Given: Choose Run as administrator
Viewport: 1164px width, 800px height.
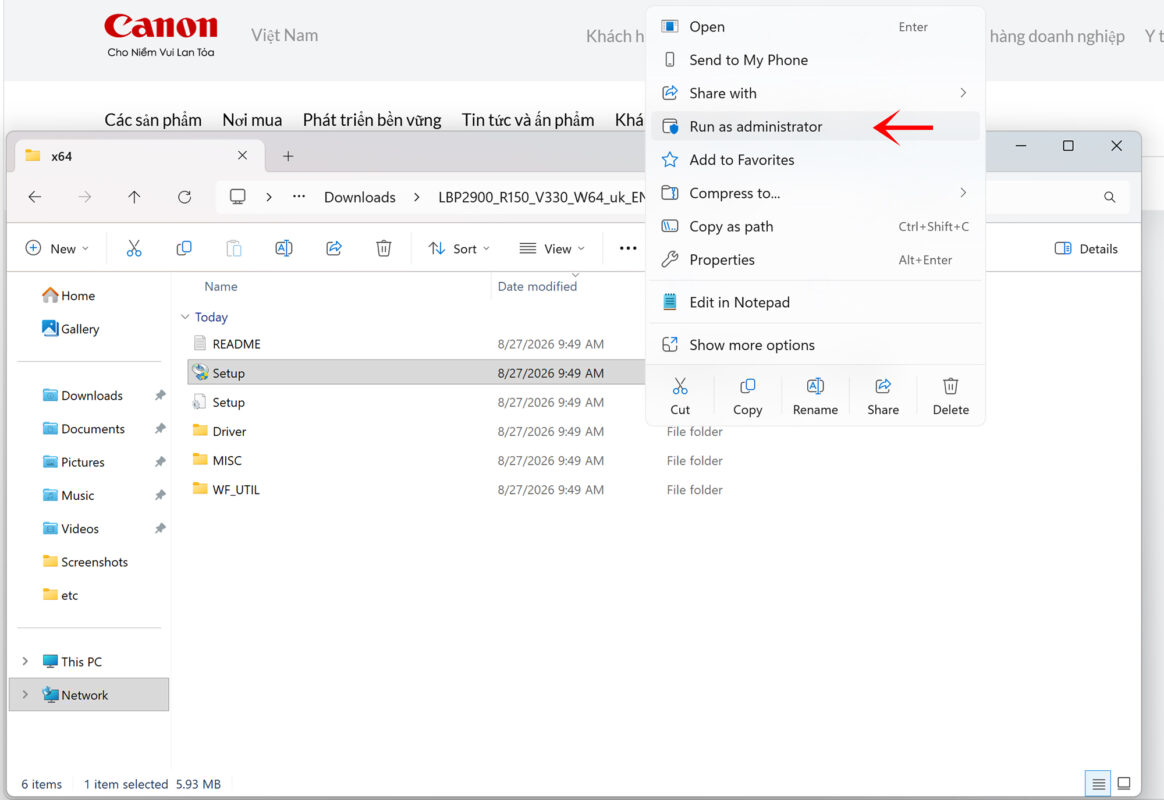Looking at the screenshot, I should pos(815,126).
